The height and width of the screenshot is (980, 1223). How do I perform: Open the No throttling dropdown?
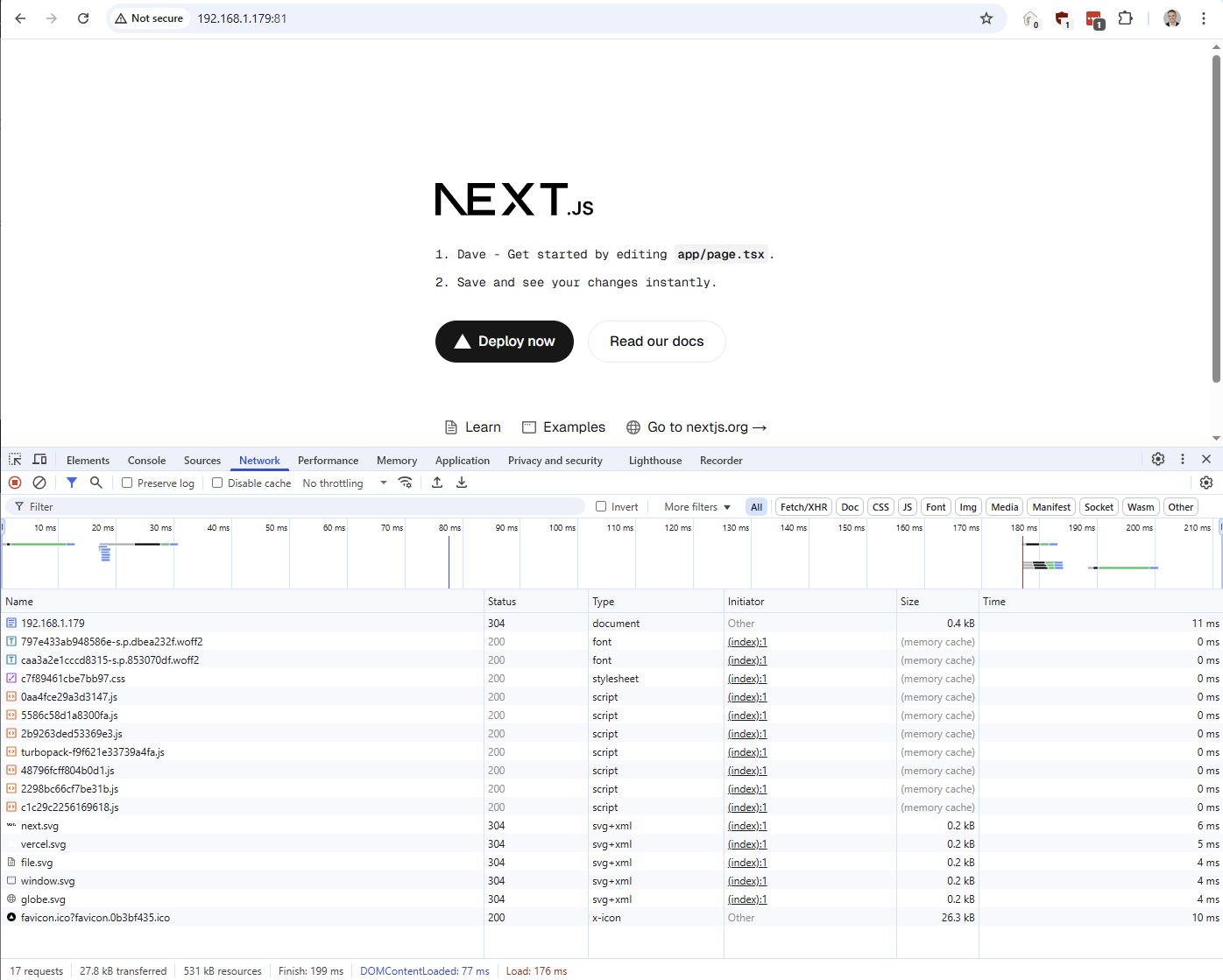tap(344, 483)
